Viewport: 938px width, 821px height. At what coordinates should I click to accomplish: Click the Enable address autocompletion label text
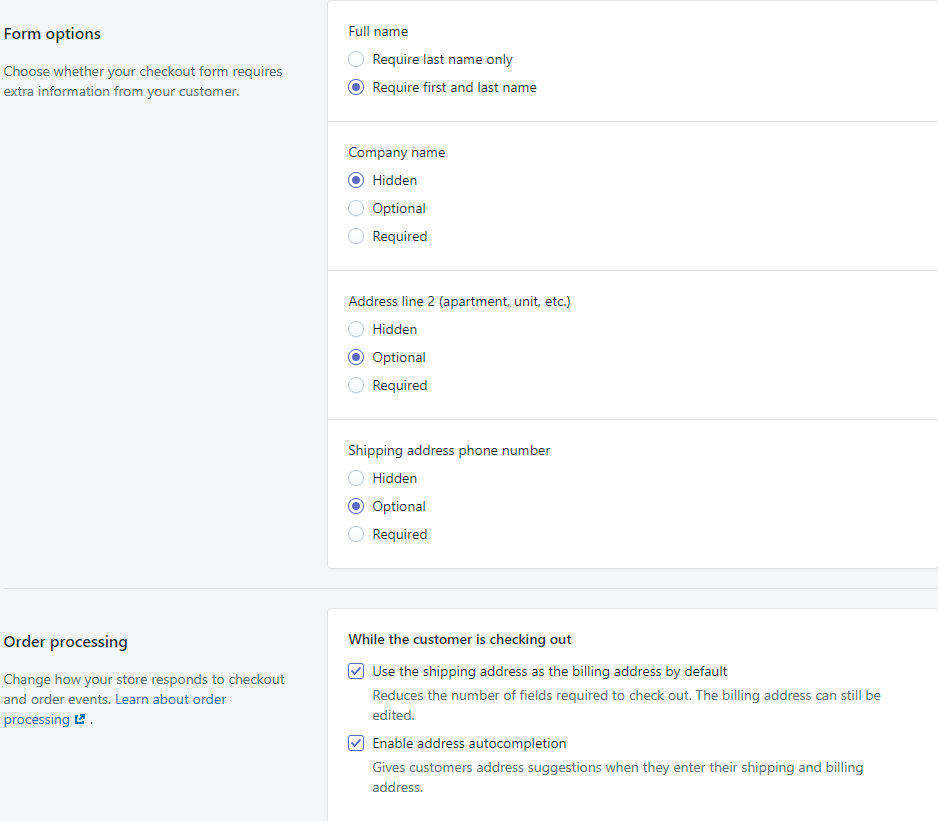pos(469,743)
